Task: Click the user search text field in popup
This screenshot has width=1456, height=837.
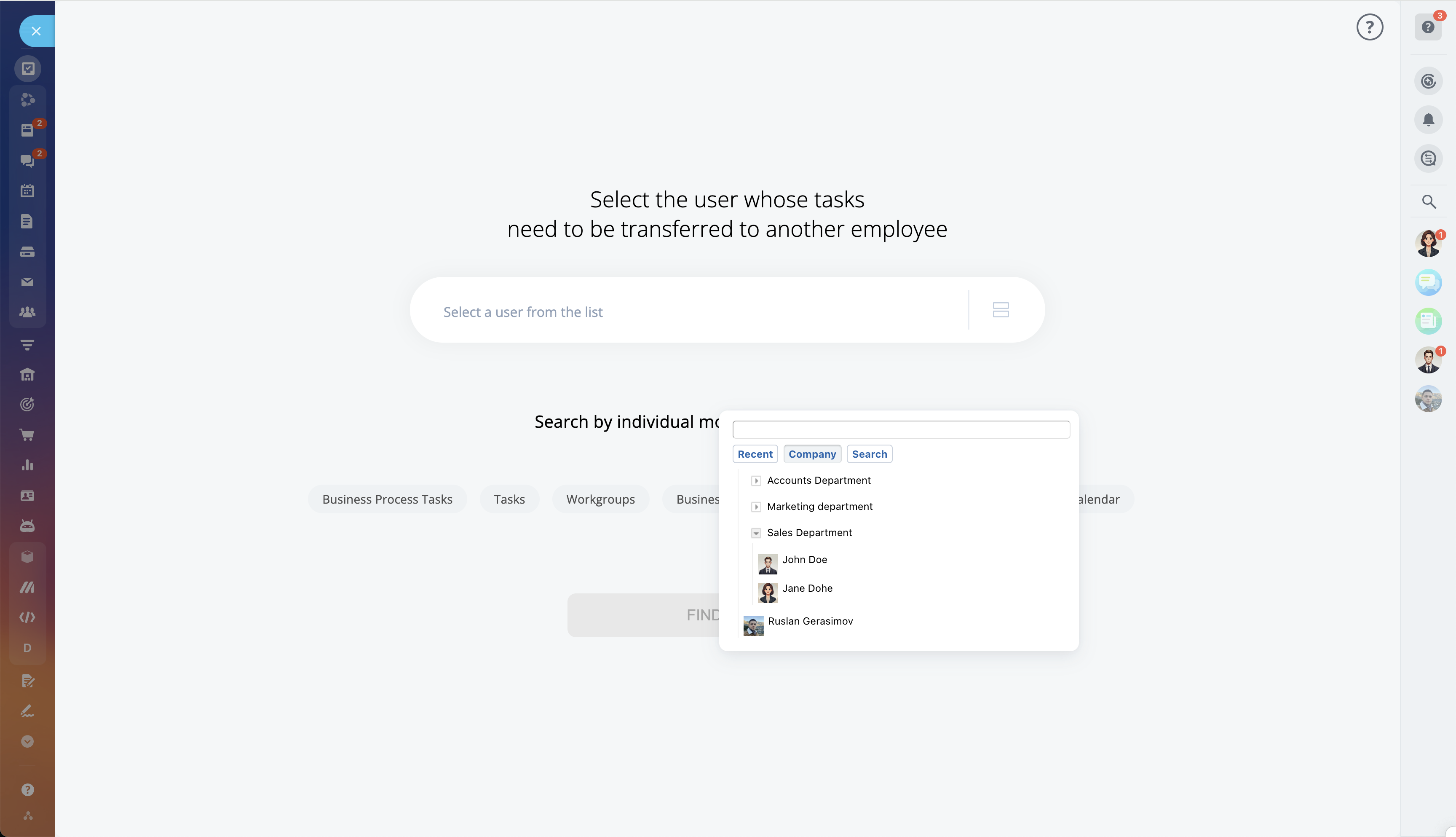Action: click(901, 429)
